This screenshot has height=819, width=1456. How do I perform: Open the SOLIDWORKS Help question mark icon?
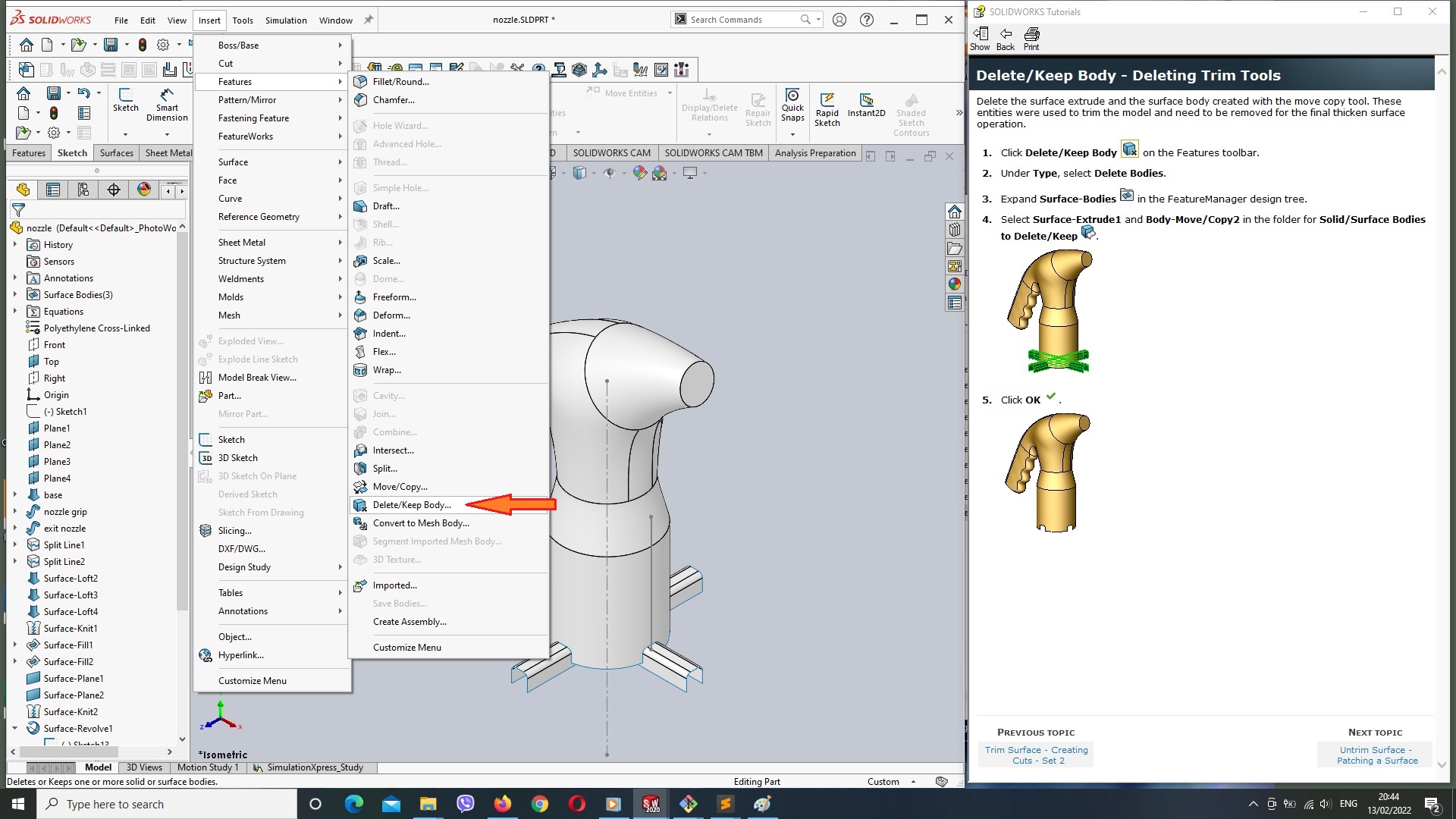point(867,20)
